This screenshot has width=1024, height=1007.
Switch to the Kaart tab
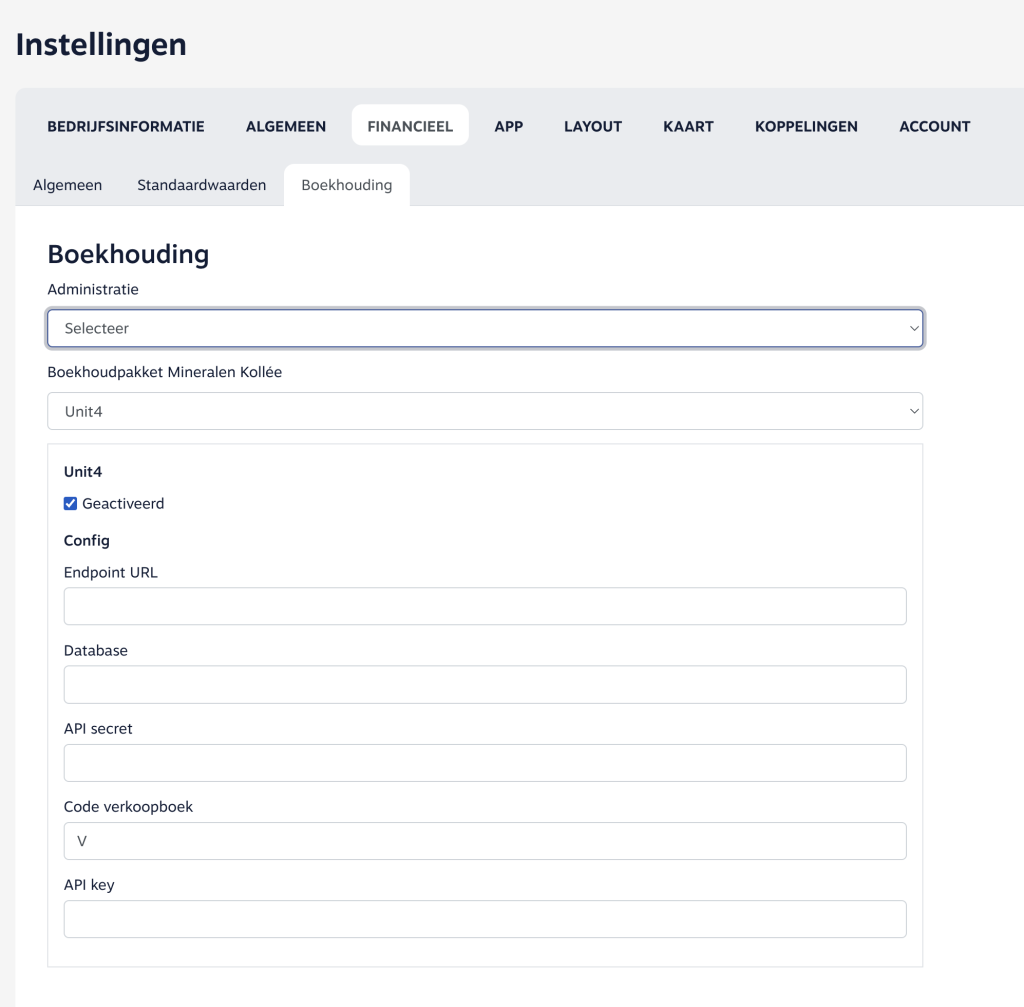(x=688, y=126)
